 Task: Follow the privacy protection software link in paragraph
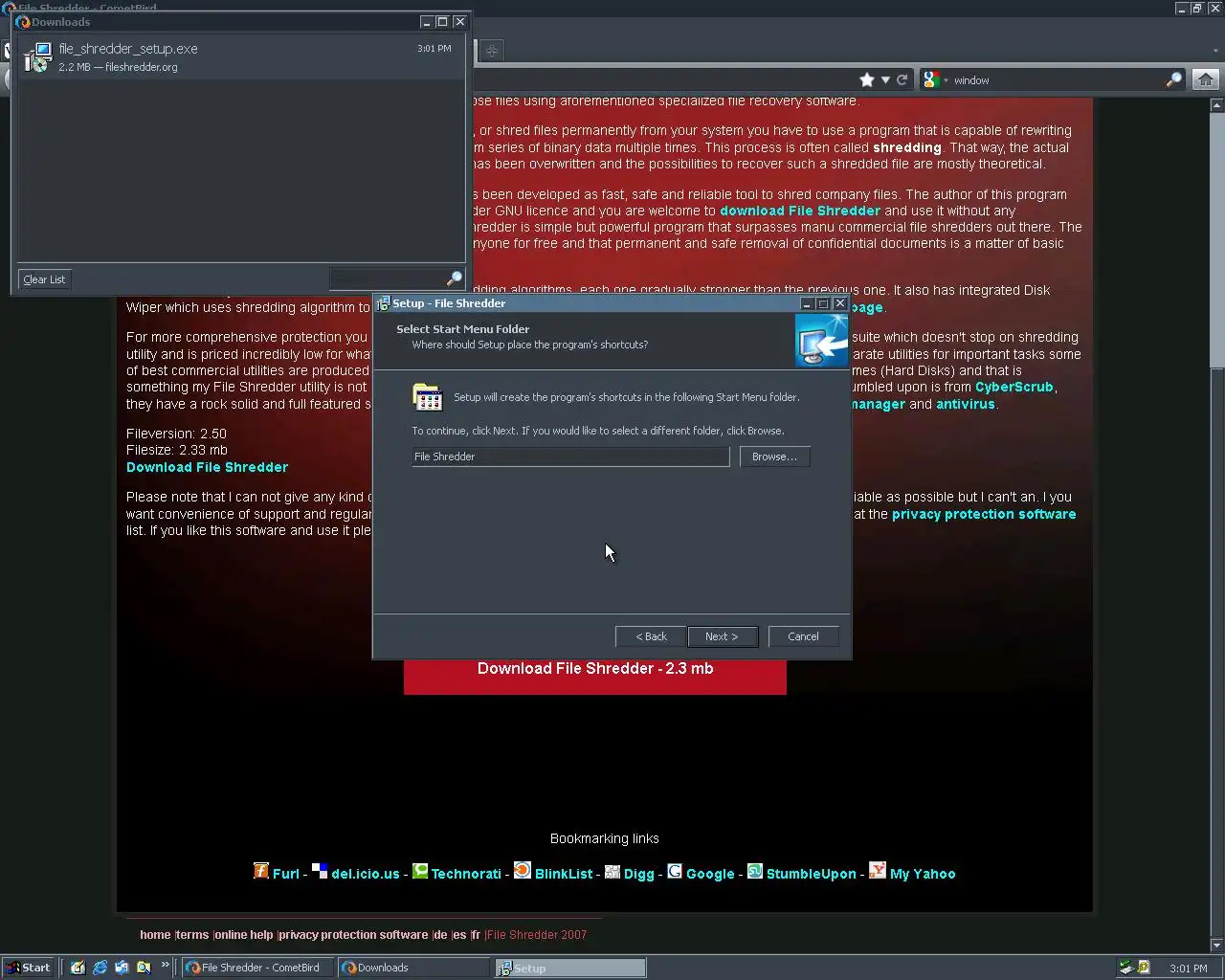tap(984, 514)
